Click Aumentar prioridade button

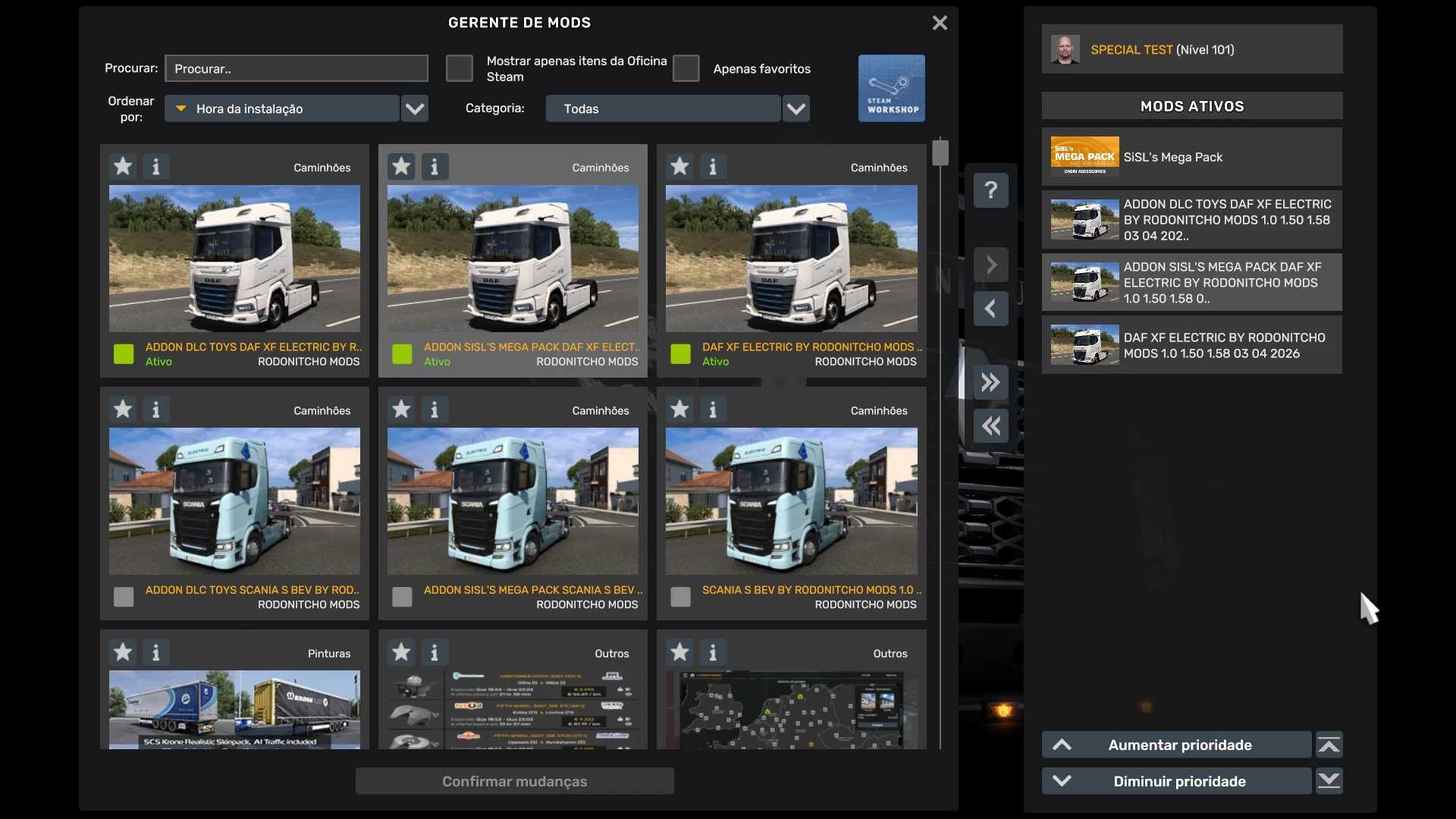point(1177,745)
